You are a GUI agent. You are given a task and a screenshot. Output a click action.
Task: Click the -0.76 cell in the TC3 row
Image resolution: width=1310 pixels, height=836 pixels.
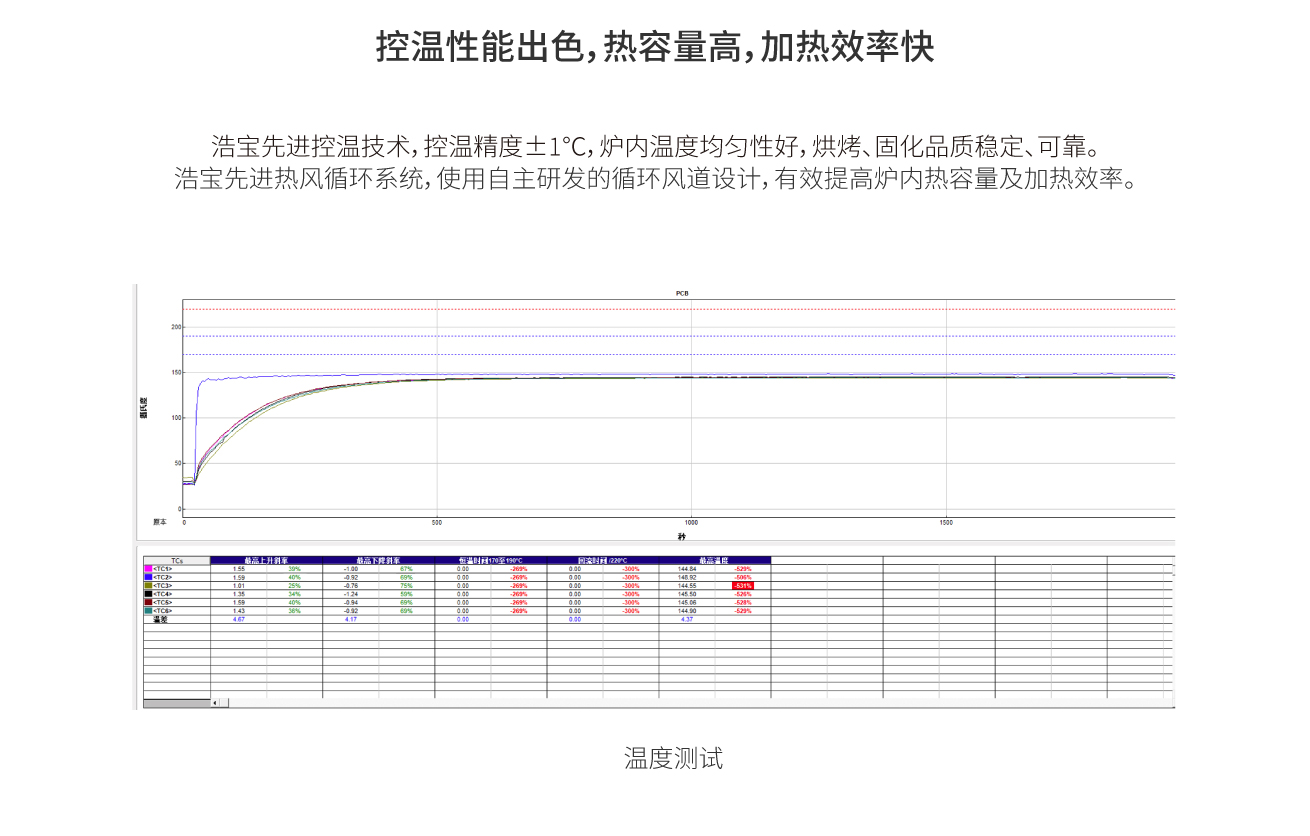point(351,586)
